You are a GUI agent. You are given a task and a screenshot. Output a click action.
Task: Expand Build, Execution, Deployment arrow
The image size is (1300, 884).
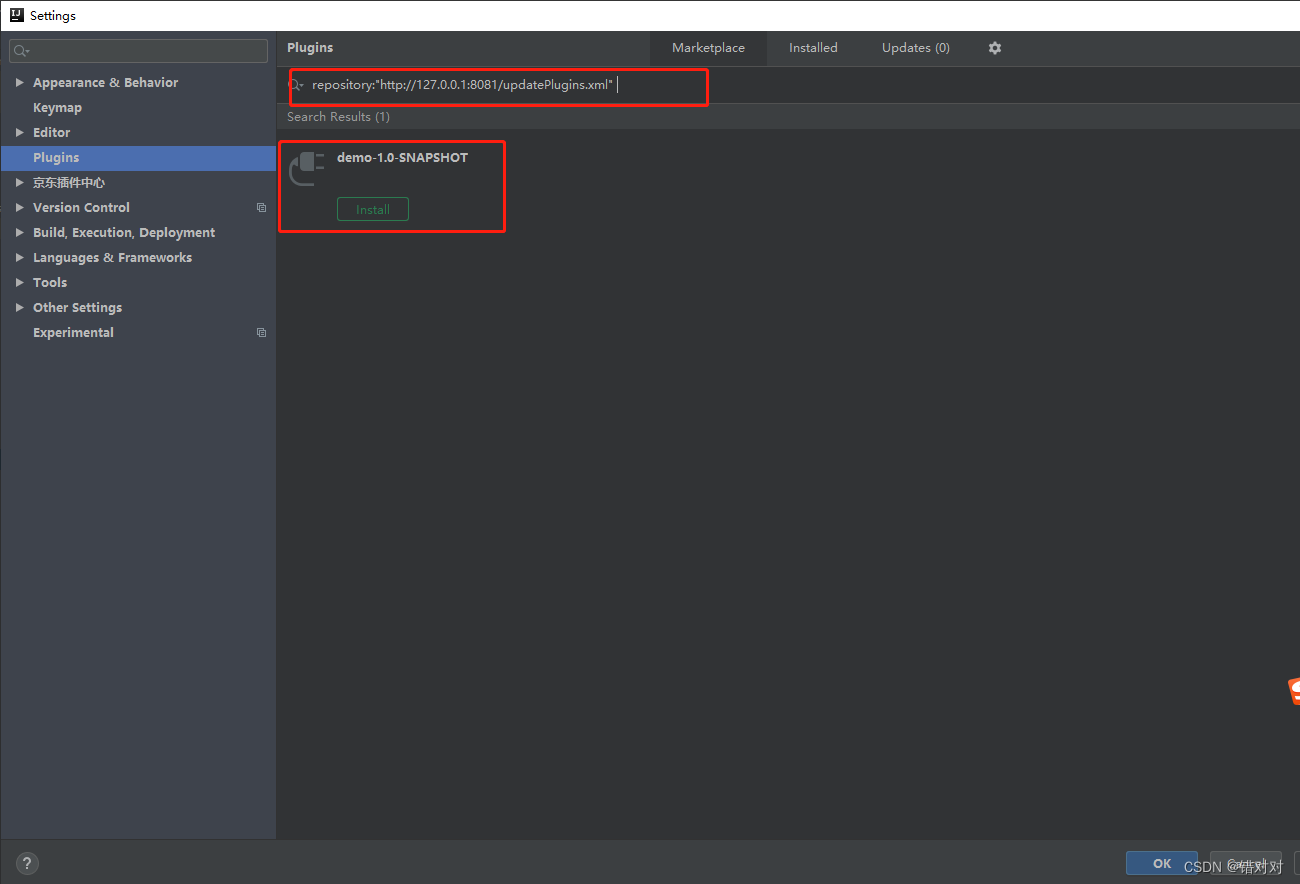[x=19, y=233]
